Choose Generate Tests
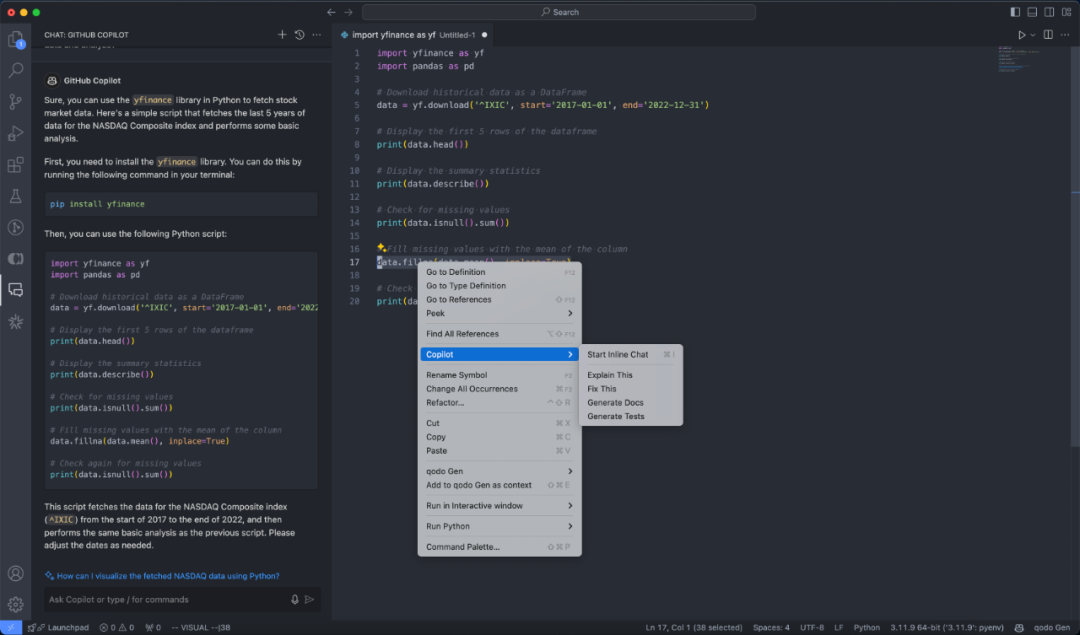 pyautogui.click(x=631, y=417)
